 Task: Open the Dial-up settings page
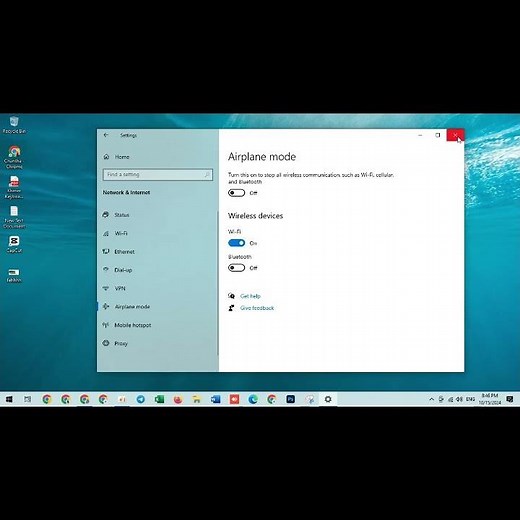point(117,270)
